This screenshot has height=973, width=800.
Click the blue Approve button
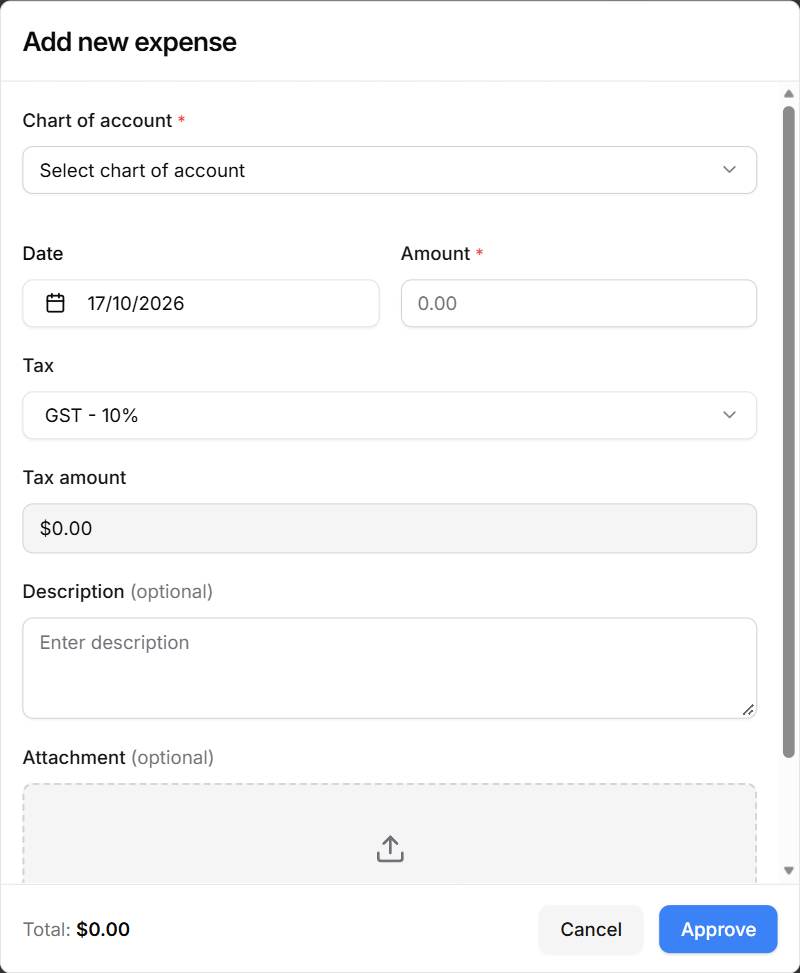click(x=718, y=929)
